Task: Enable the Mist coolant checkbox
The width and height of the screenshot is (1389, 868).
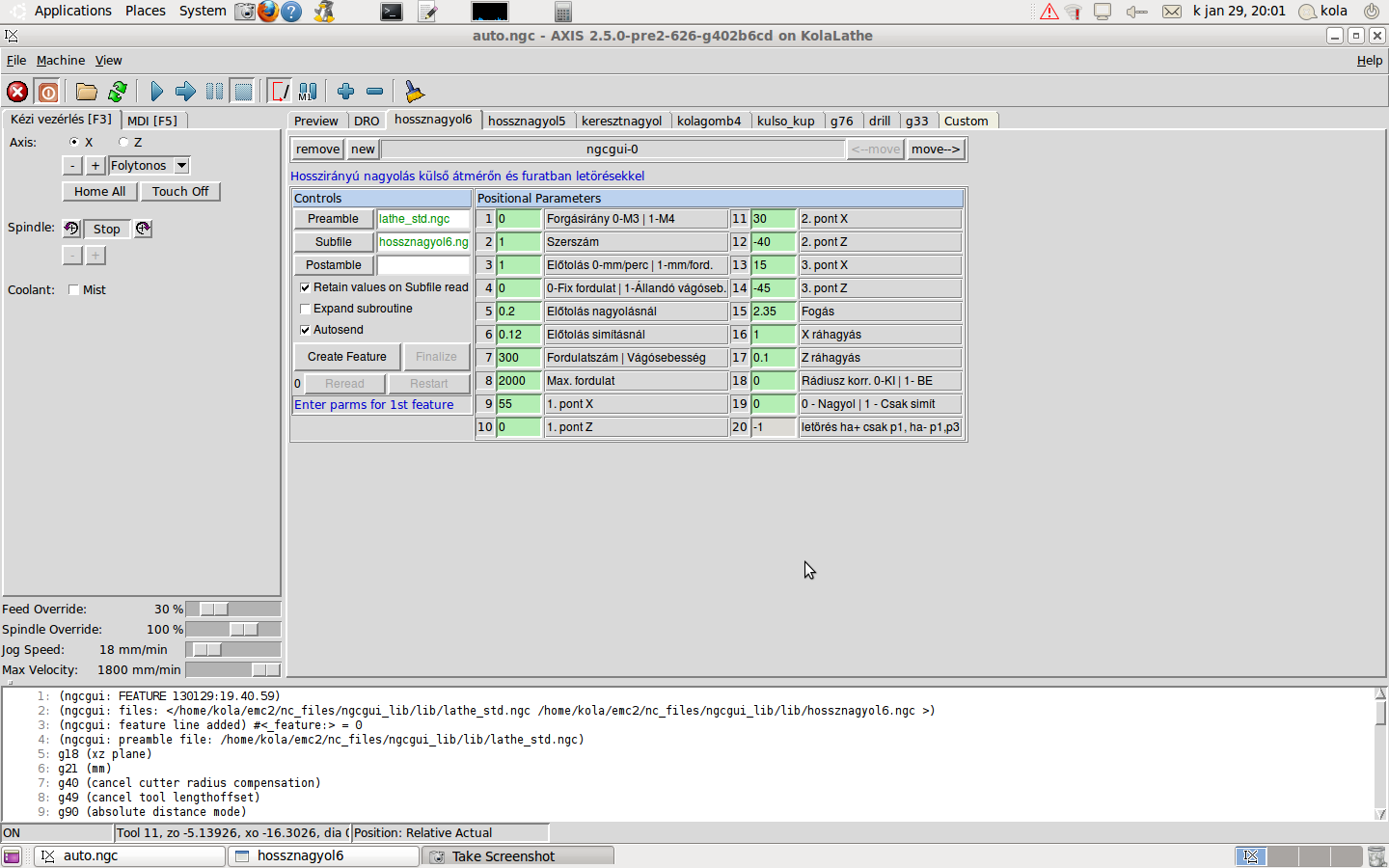Action: click(73, 290)
